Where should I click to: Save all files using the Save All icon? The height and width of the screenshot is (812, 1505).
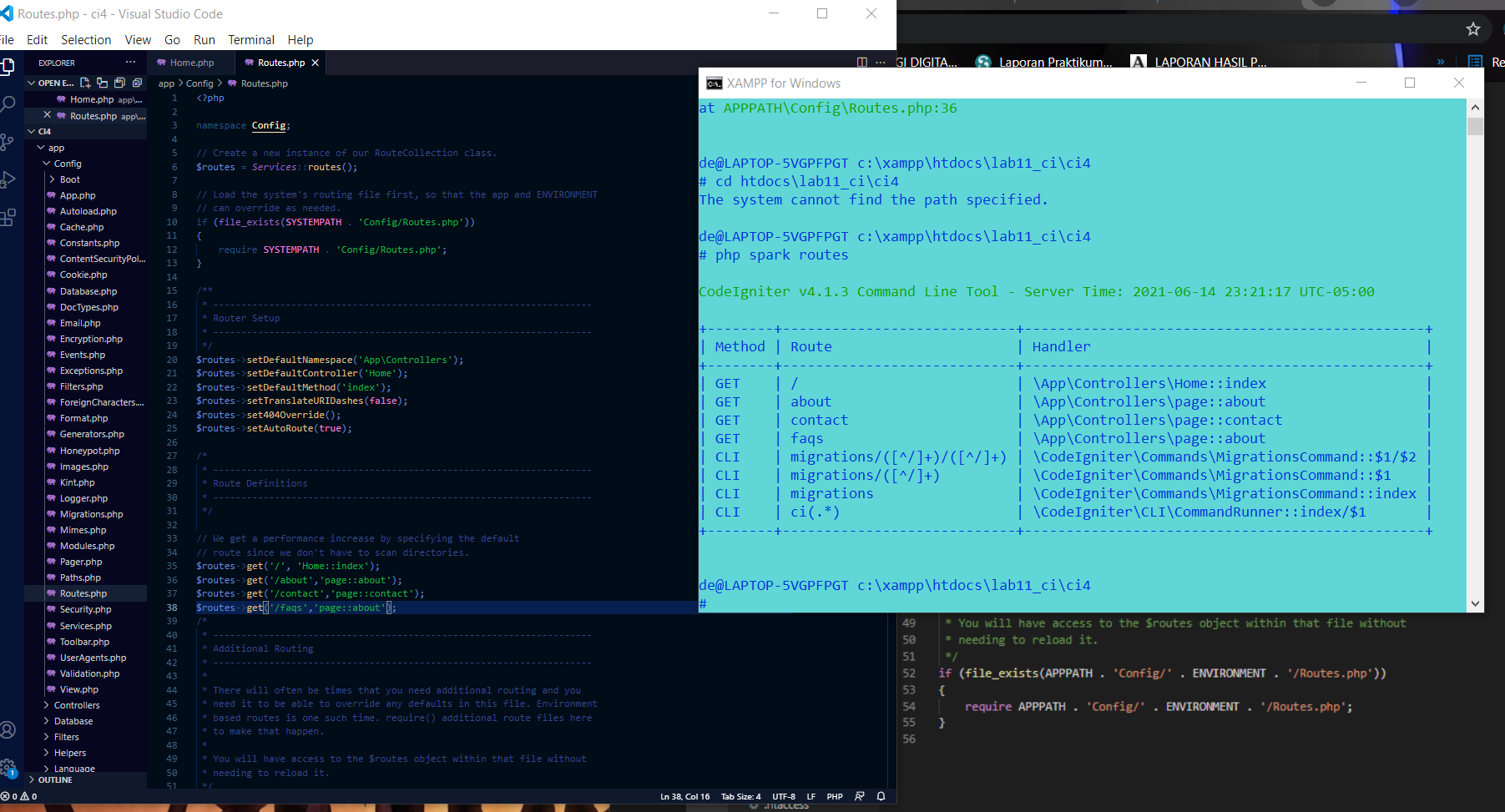click(x=119, y=83)
